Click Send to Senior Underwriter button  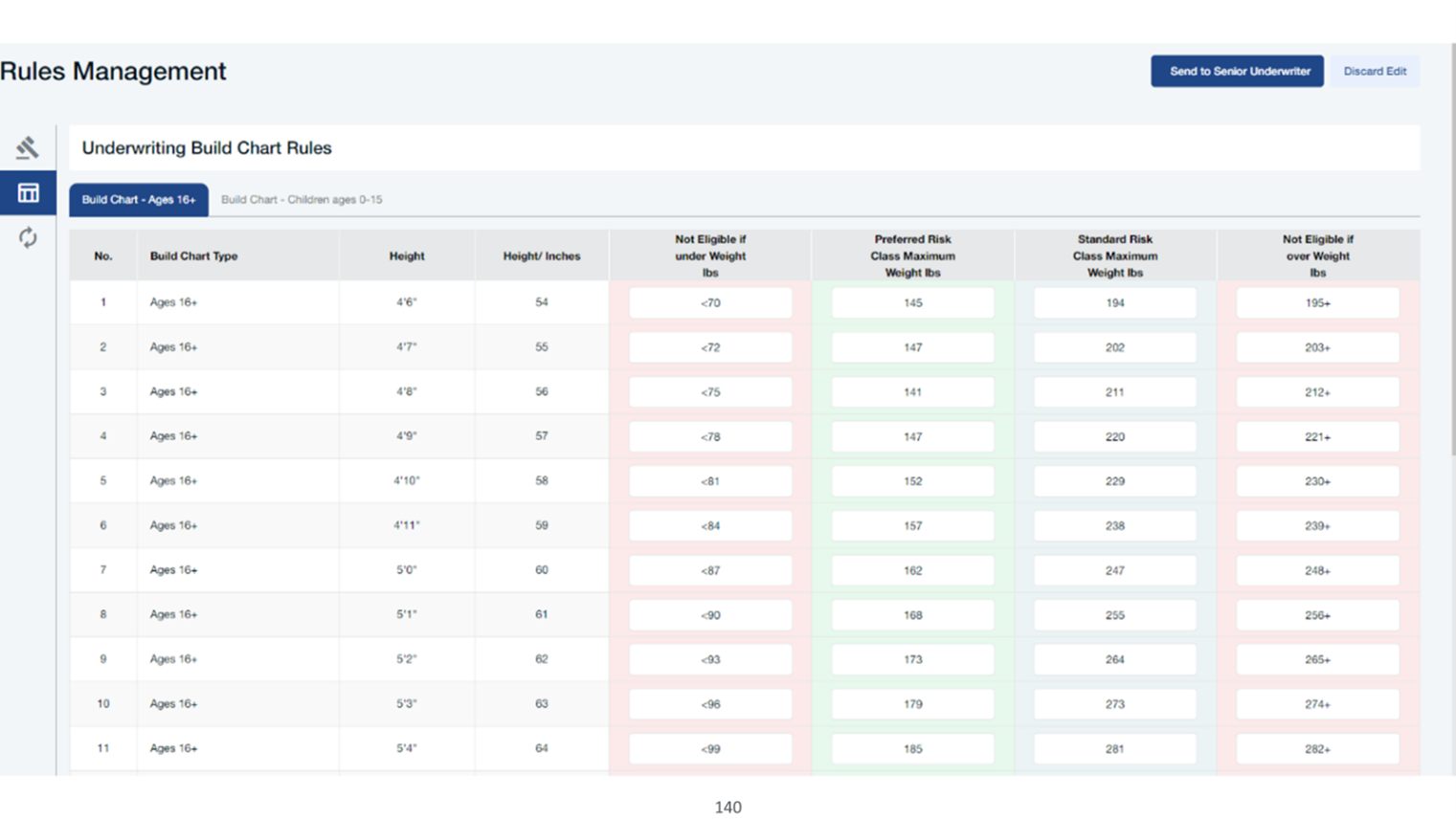coord(1237,72)
